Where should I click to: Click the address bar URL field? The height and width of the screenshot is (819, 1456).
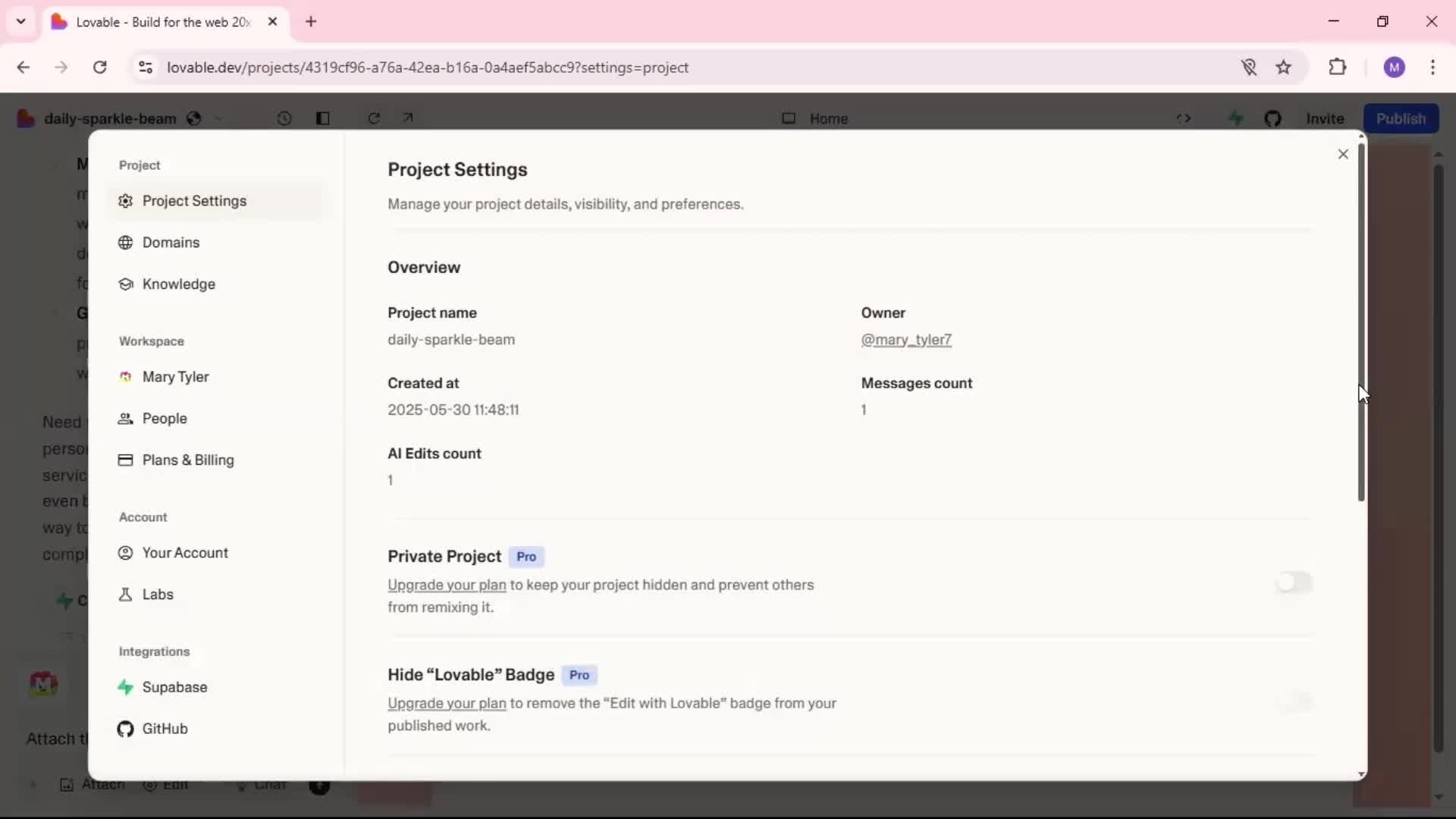pos(682,67)
